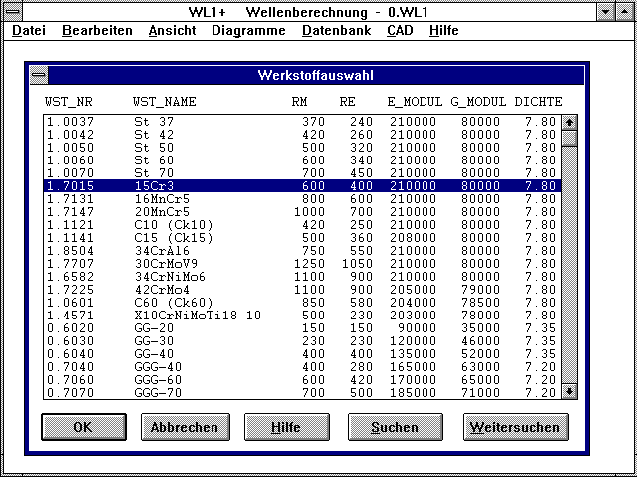
Task: Open the Datei menu
Action: 29,31
